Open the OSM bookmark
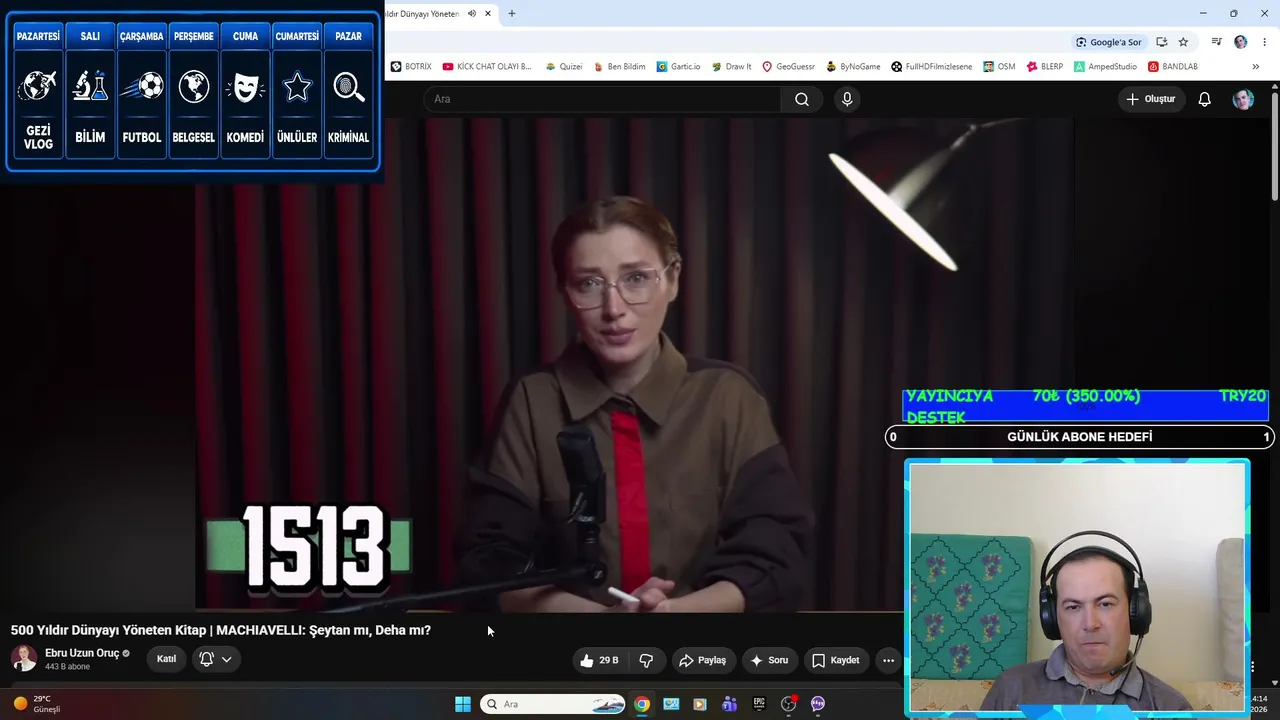Screen dimensions: 1280x720 tap(999, 67)
